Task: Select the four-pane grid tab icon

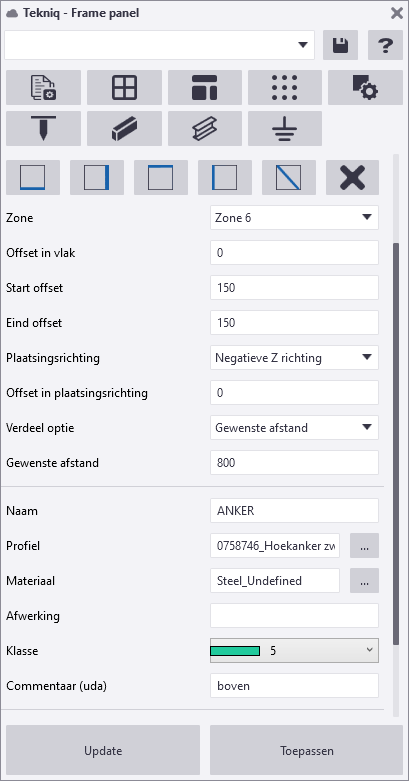Action: (x=125, y=88)
